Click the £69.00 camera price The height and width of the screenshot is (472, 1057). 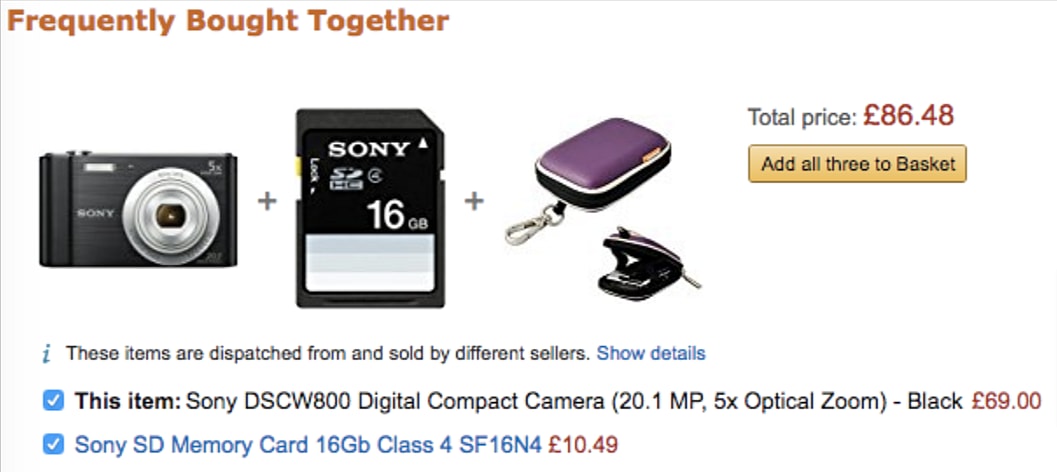(1006, 402)
